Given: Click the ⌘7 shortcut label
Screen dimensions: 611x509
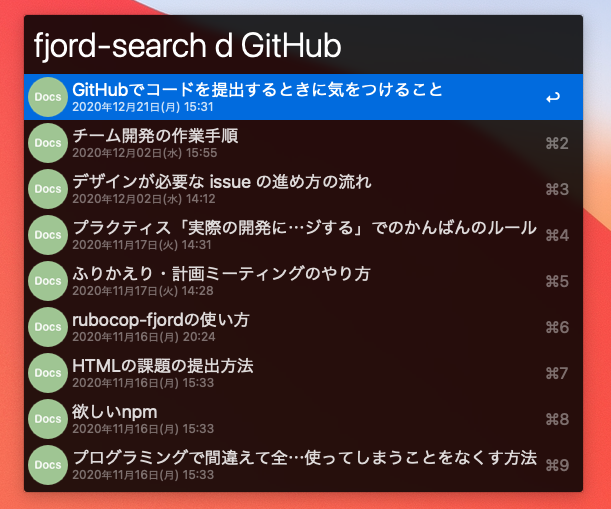Looking at the screenshot, I should coord(557,373).
